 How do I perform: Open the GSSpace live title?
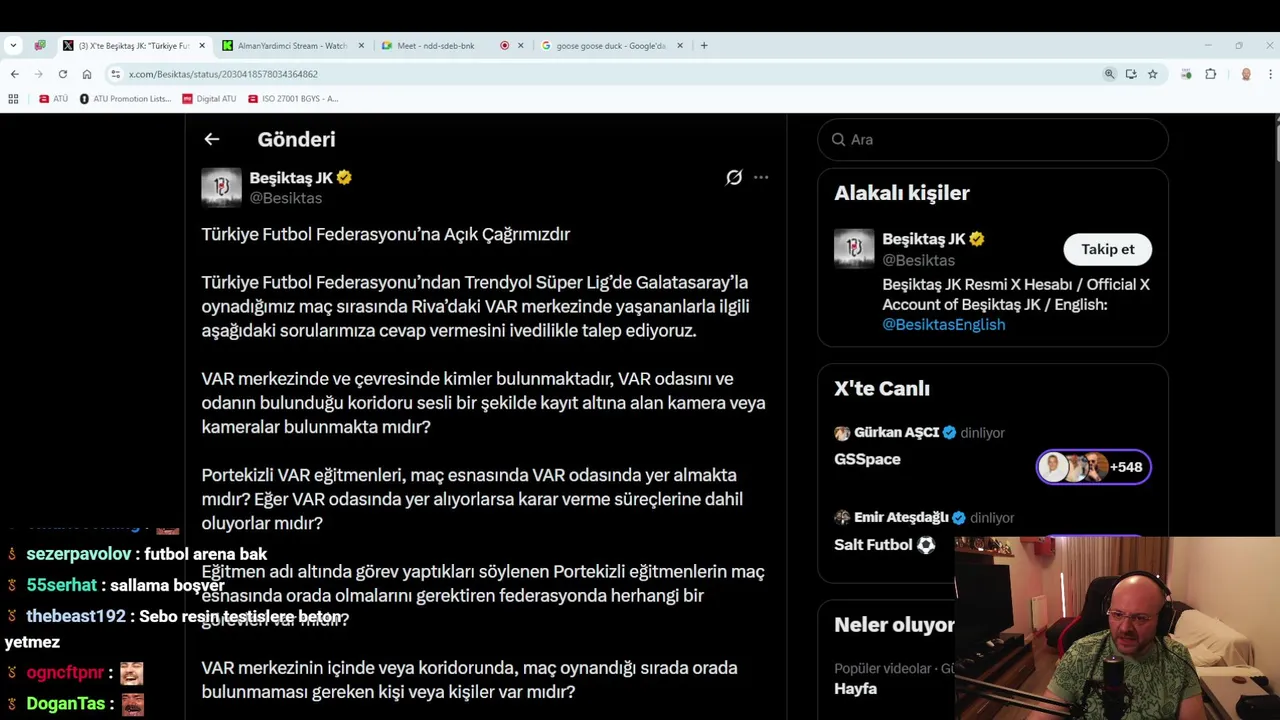pyautogui.click(x=867, y=459)
